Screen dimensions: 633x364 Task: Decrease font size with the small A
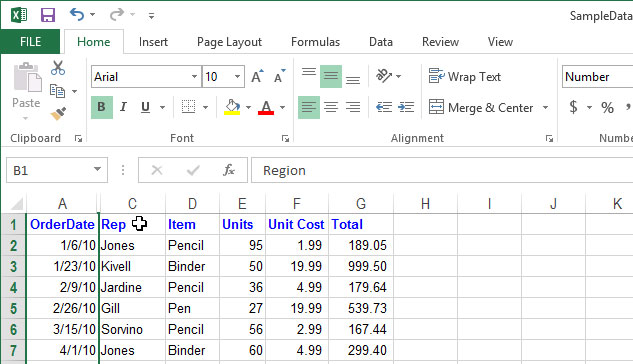pos(279,76)
